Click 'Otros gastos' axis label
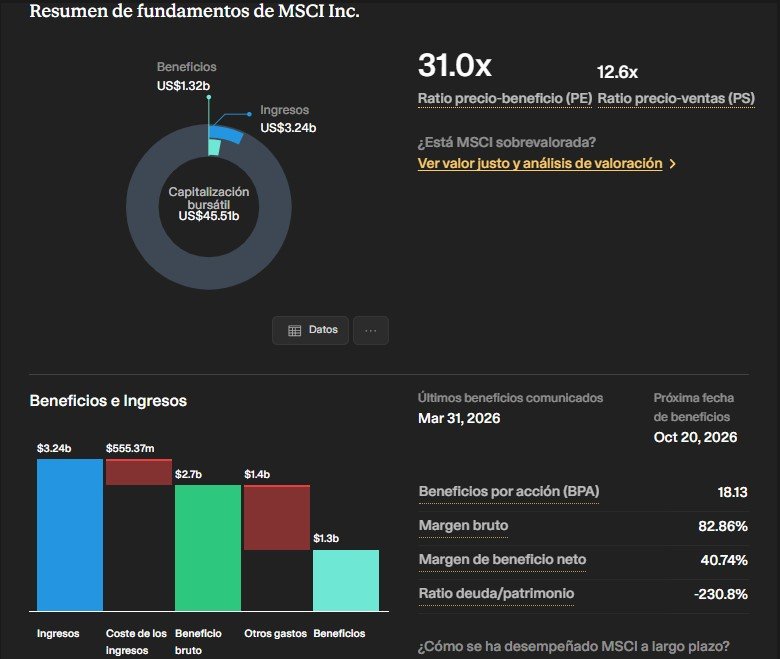The image size is (780, 659). pyautogui.click(x=276, y=634)
